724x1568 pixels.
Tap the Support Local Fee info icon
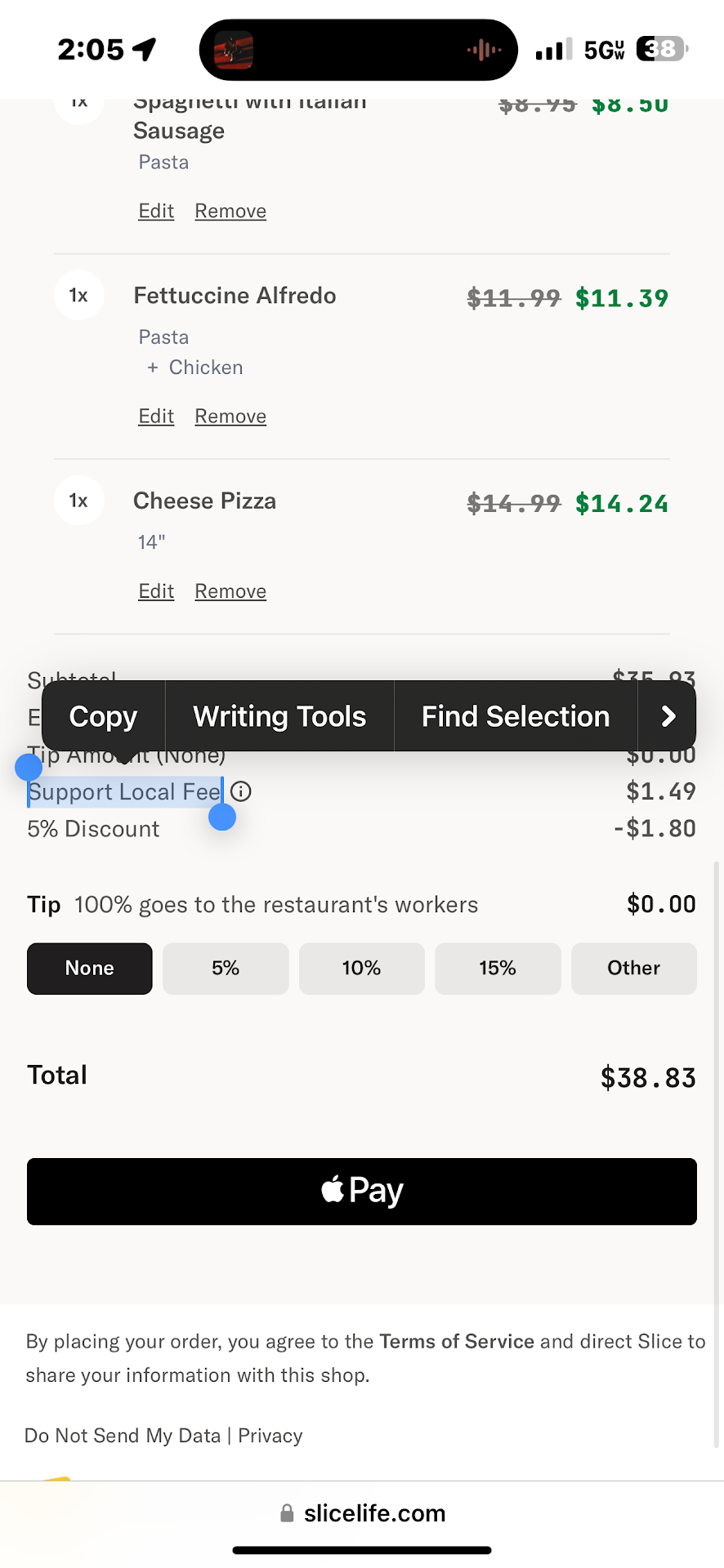(x=241, y=791)
